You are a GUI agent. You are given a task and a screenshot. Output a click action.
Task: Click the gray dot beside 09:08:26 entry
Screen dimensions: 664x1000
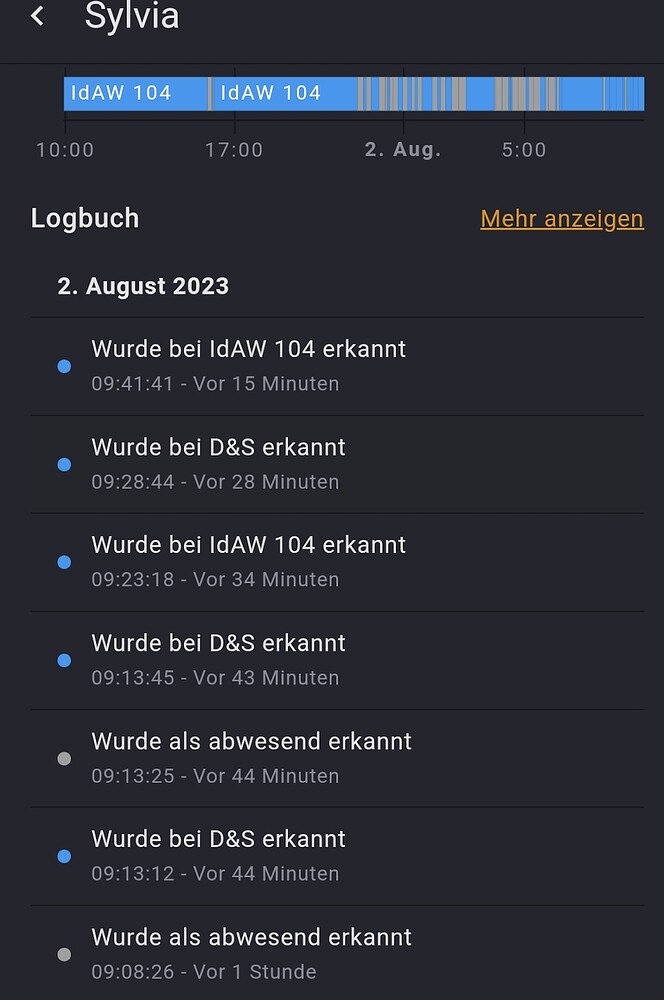tap(64, 954)
